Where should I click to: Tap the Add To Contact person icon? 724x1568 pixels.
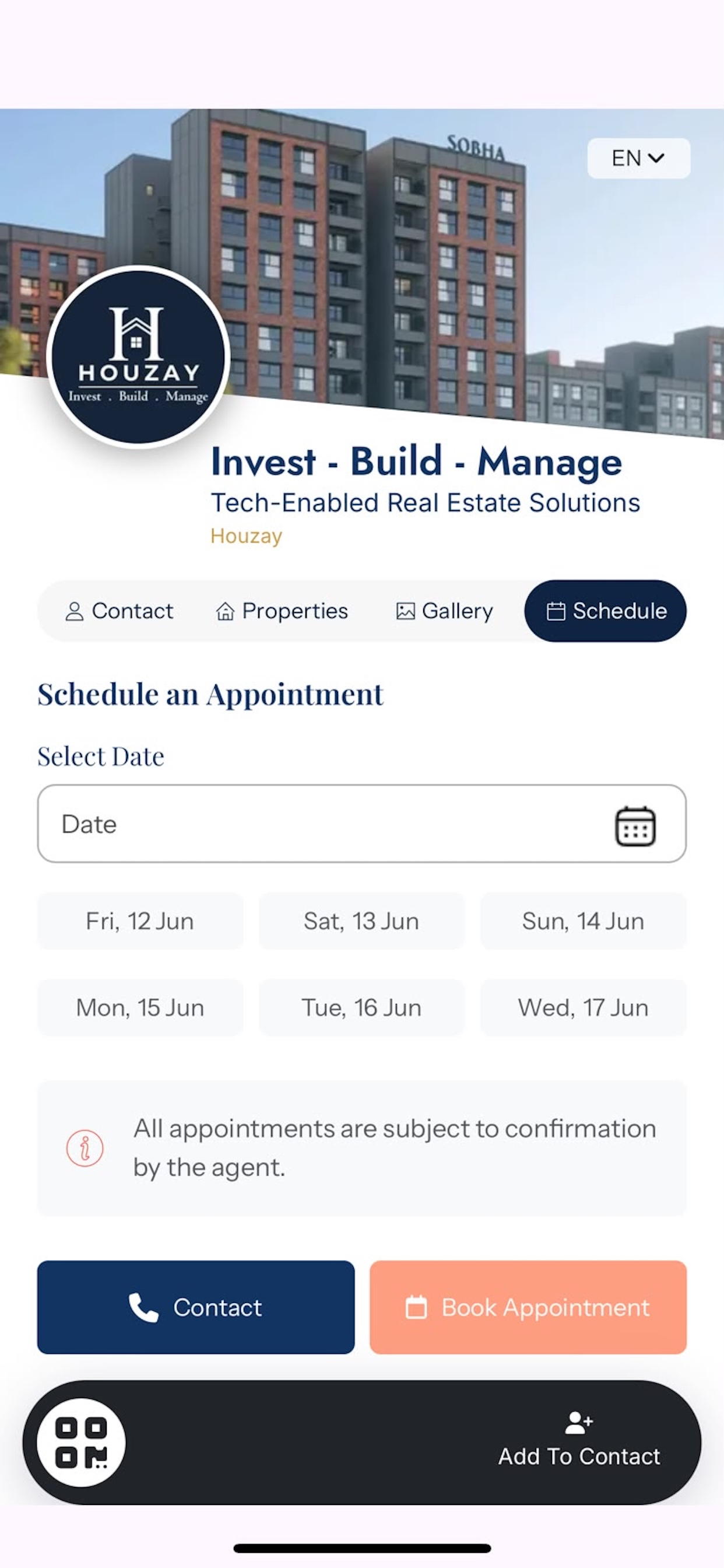pyautogui.click(x=579, y=1423)
